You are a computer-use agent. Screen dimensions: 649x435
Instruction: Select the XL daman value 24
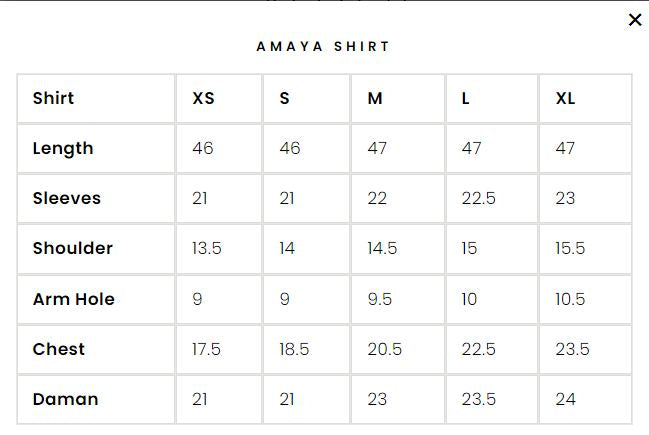tap(566, 399)
